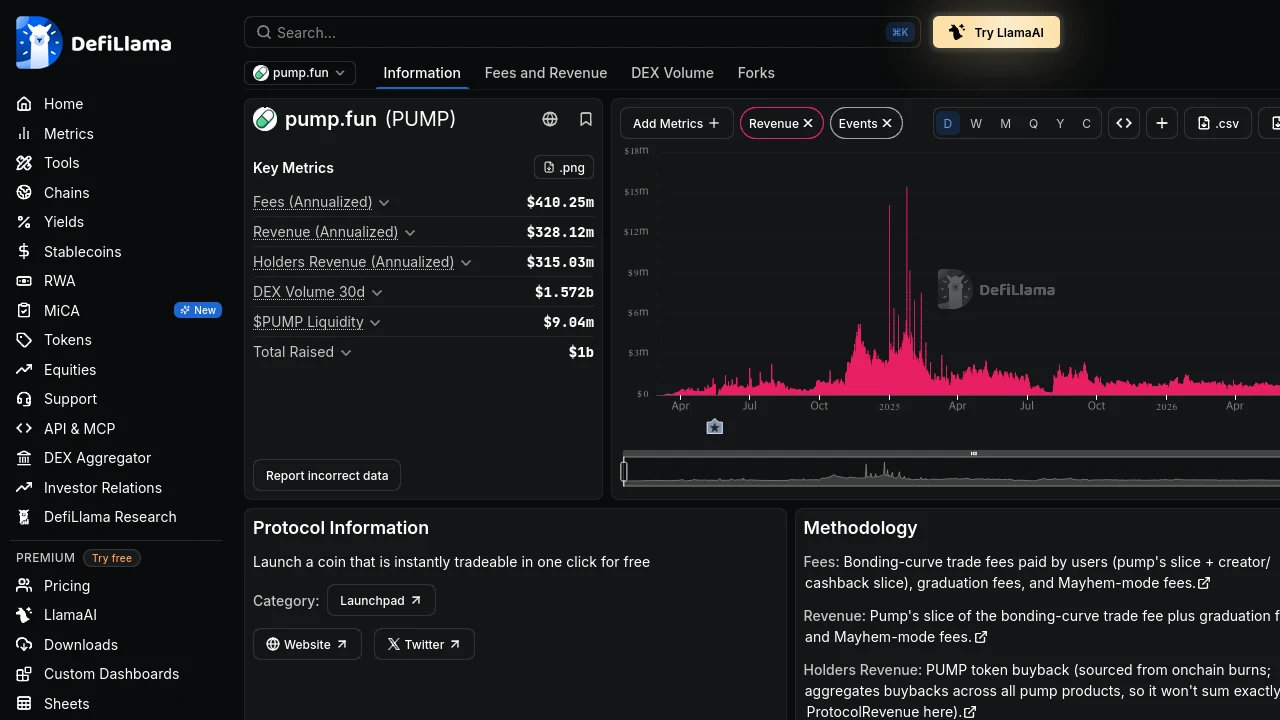
Task: Download chart data as .csv
Action: click(1218, 123)
